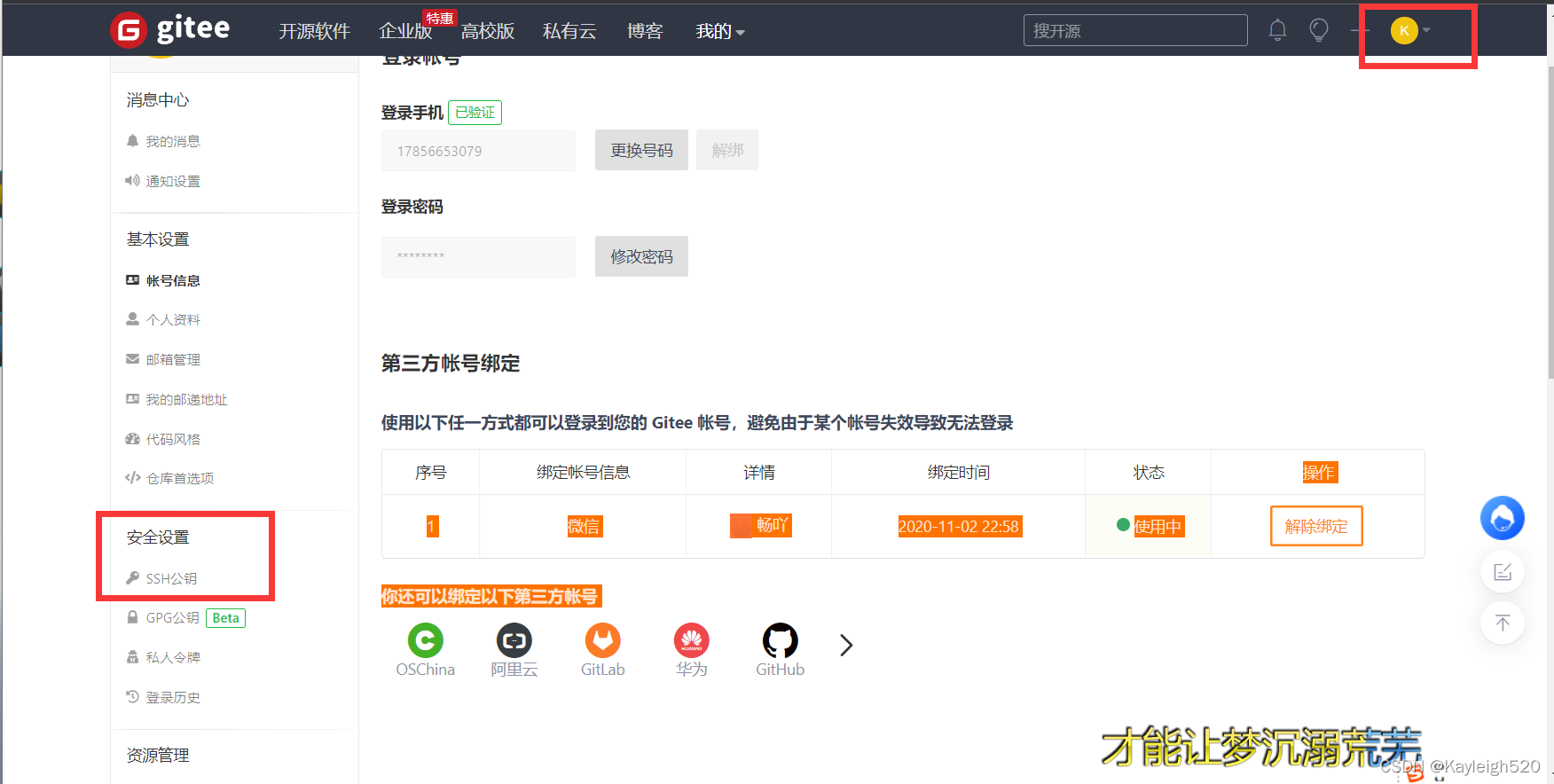The height and width of the screenshot is (784, 1554).
Task: Open 我的消息 in the sidebar
Action: (173, 141)
